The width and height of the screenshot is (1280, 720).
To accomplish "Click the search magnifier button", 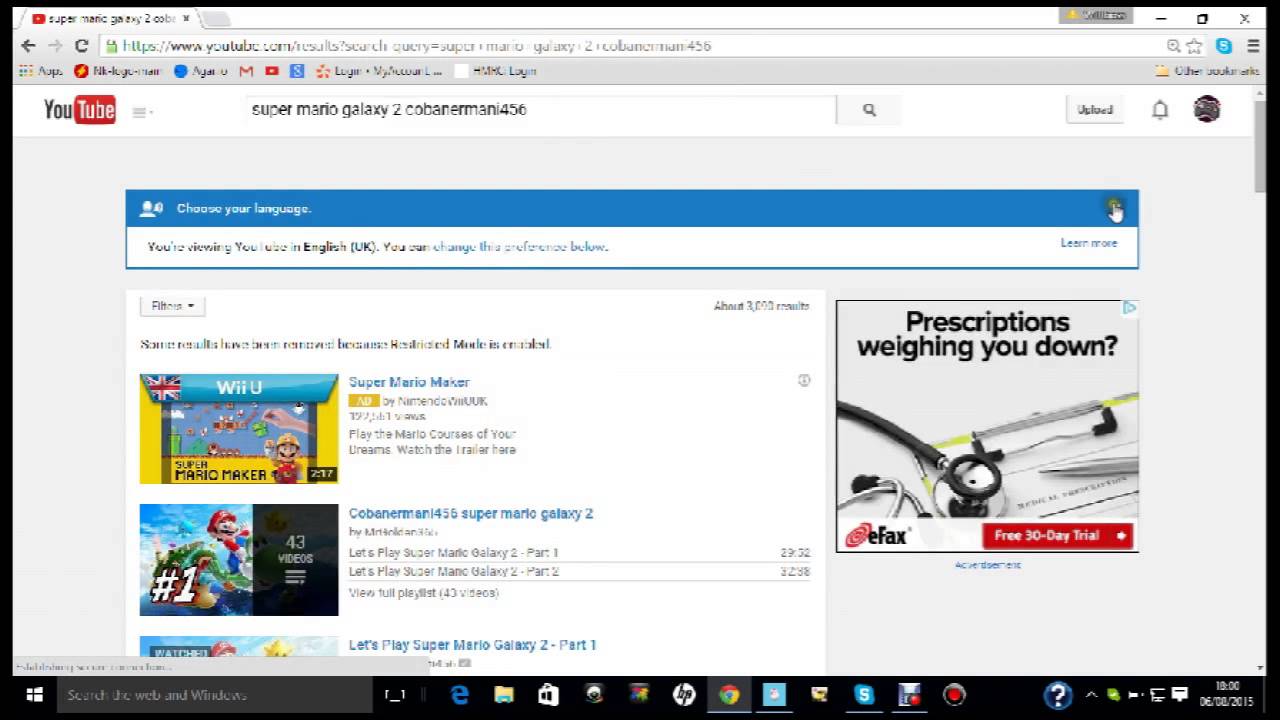I will tap(869, 110).
